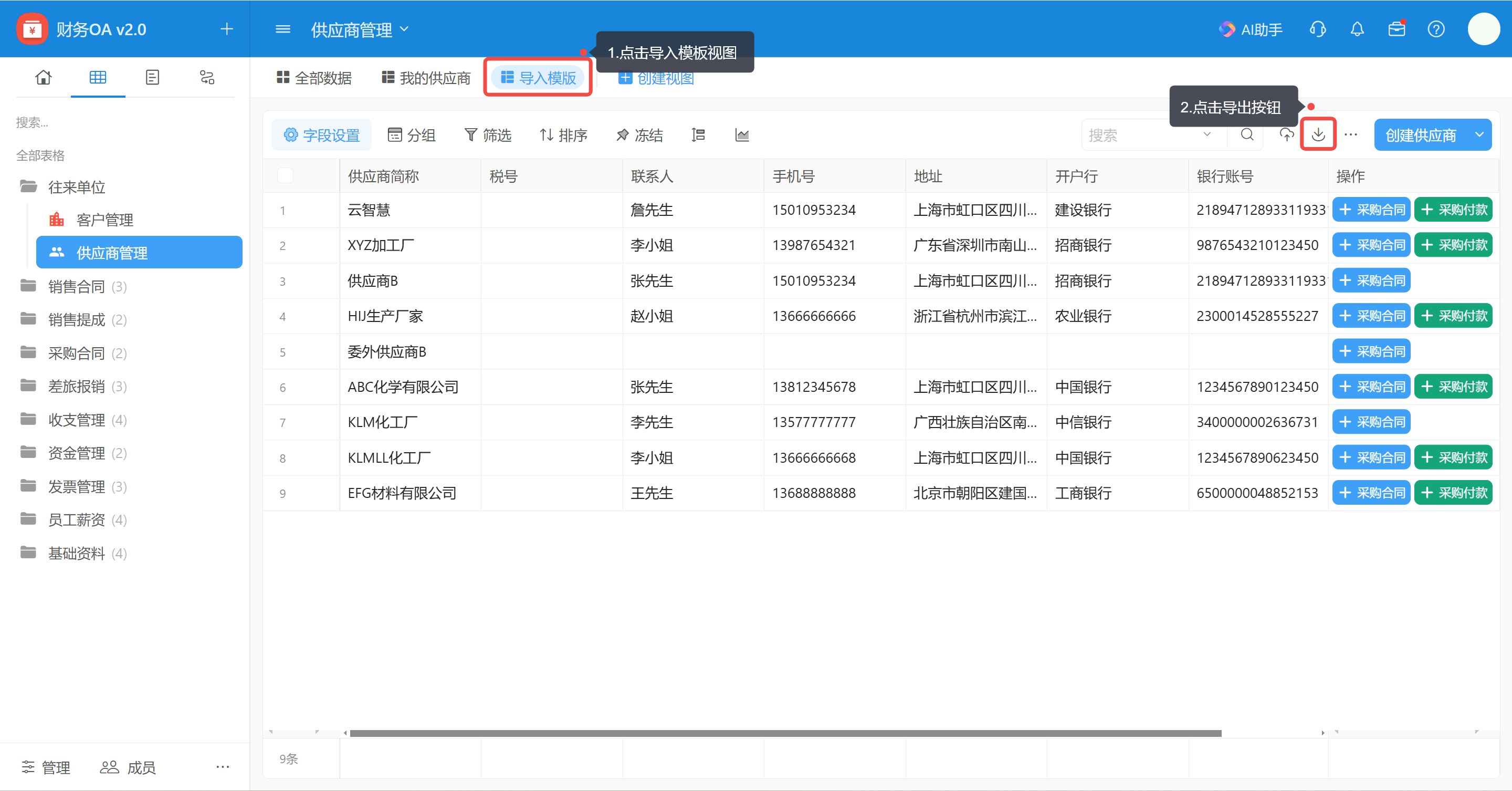Expand the 创建供应商 dropdown arrow
Viewport: 1512px width, 791px height.
tap(1480, 134)
